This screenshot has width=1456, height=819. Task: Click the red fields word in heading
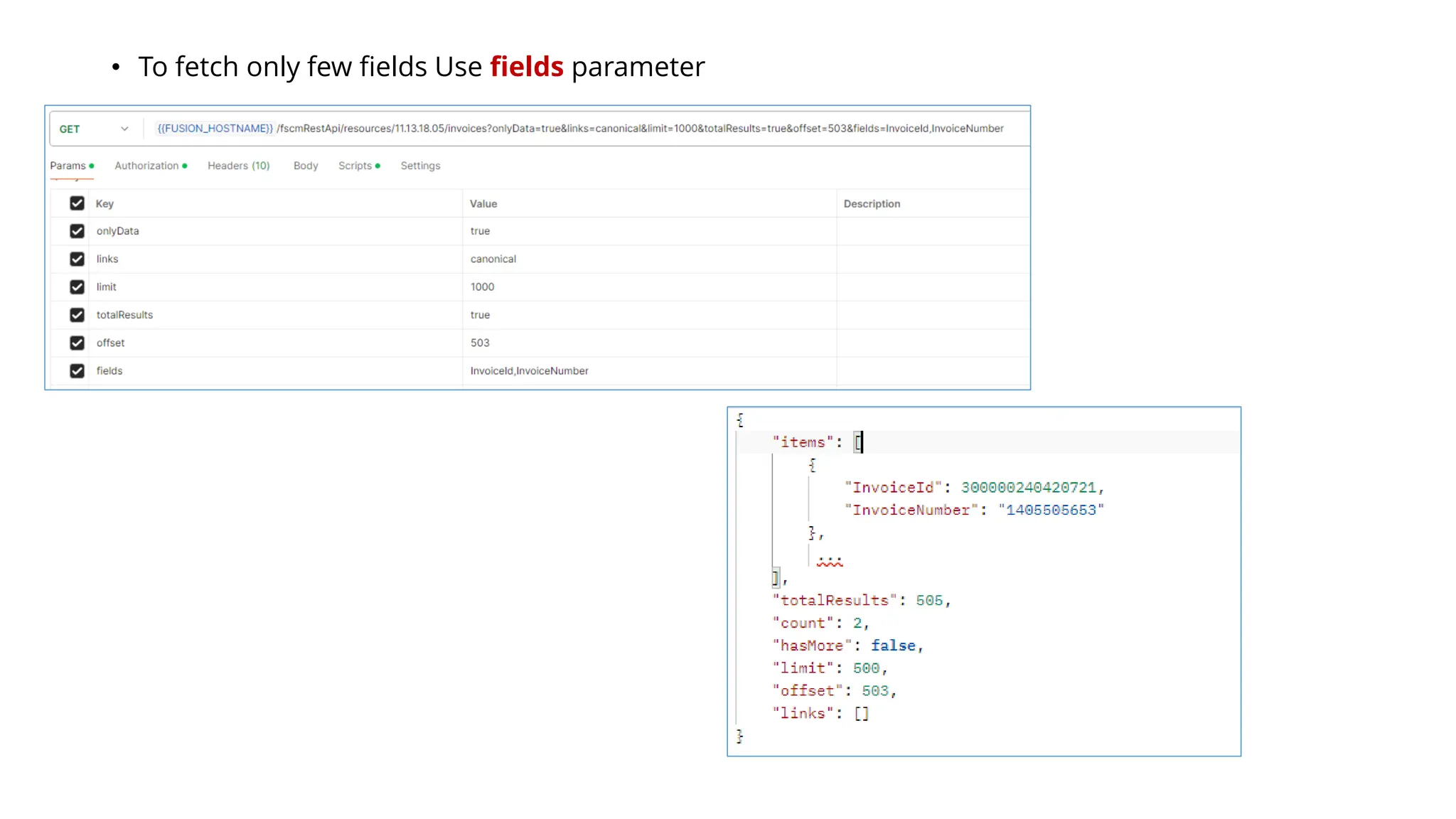click(526, 67)
